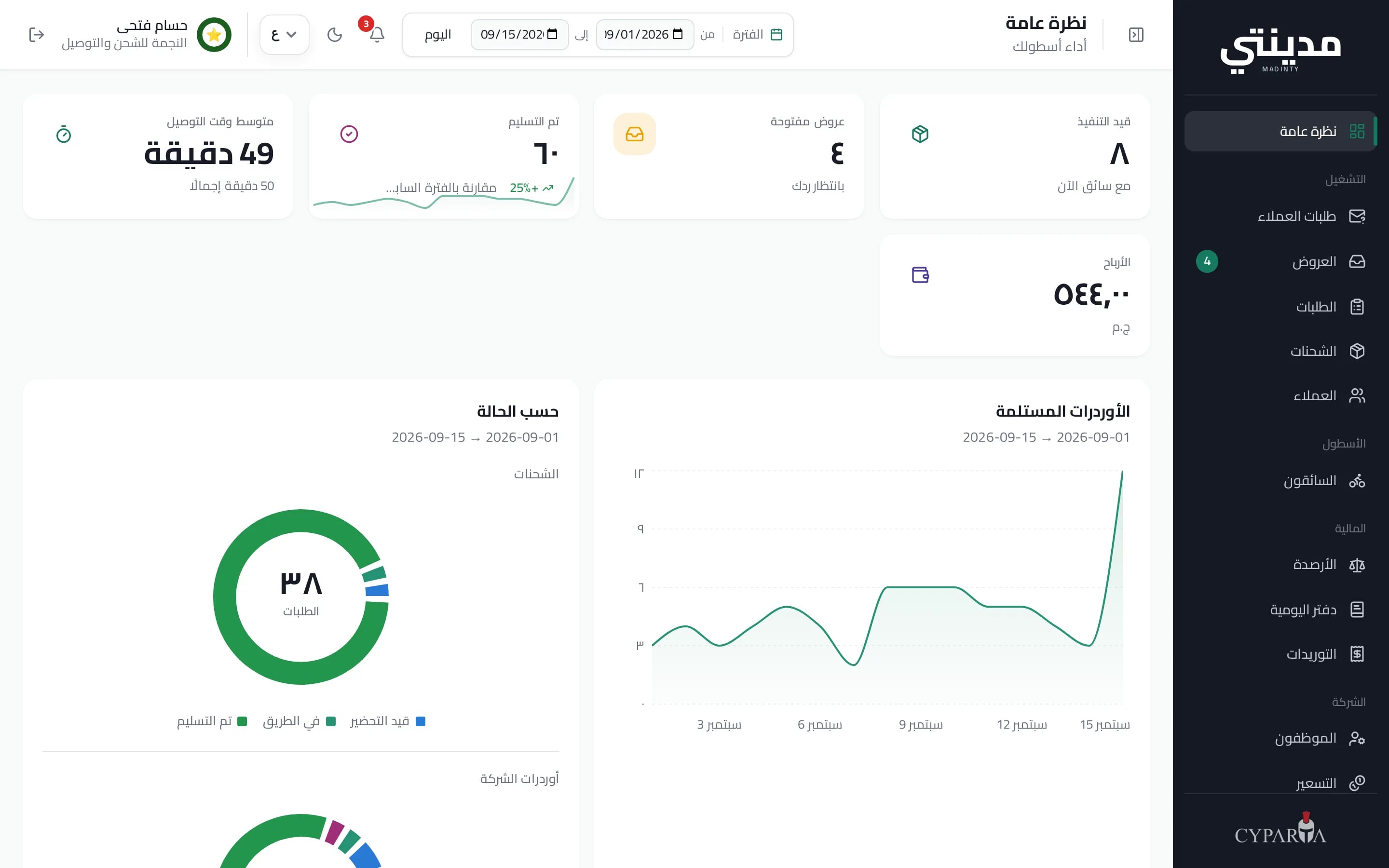Click the inbox icon in عروض مفتوحة card

click(634, 135)
